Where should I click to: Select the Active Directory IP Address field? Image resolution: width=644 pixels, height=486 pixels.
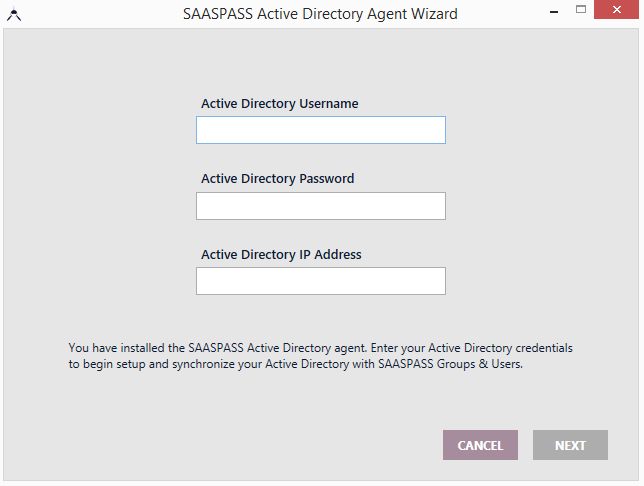click(320, 281)
